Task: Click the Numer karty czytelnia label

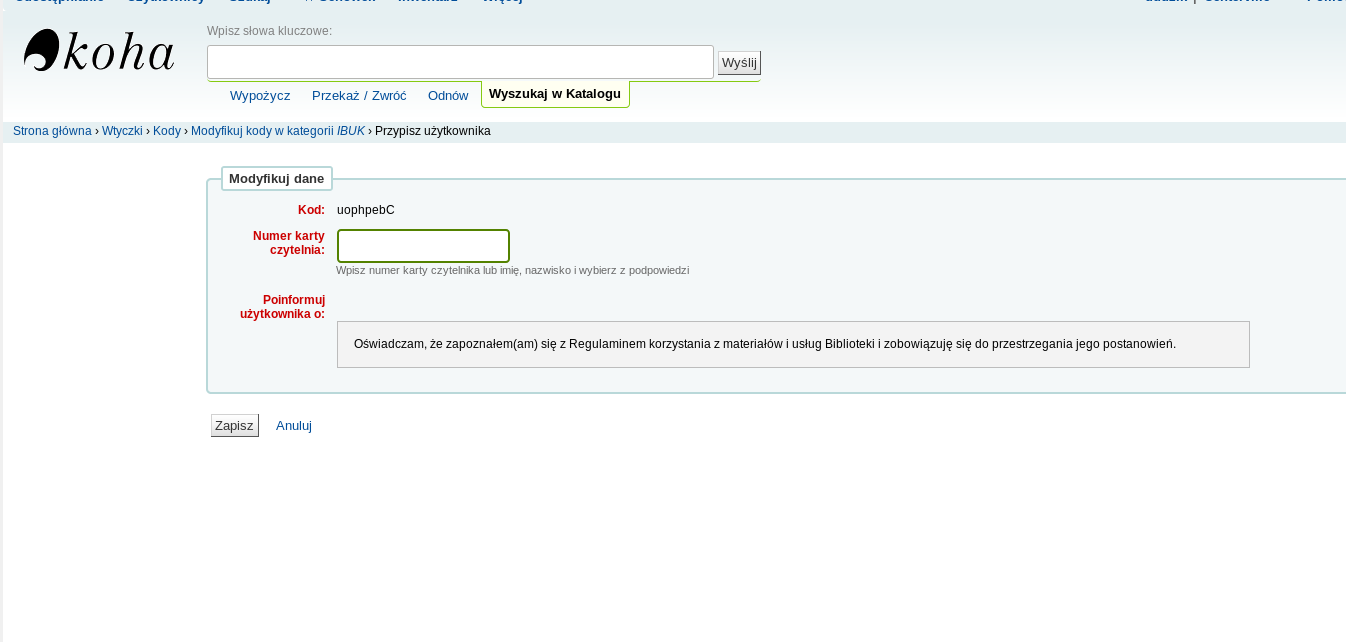Action: (289, 243)
